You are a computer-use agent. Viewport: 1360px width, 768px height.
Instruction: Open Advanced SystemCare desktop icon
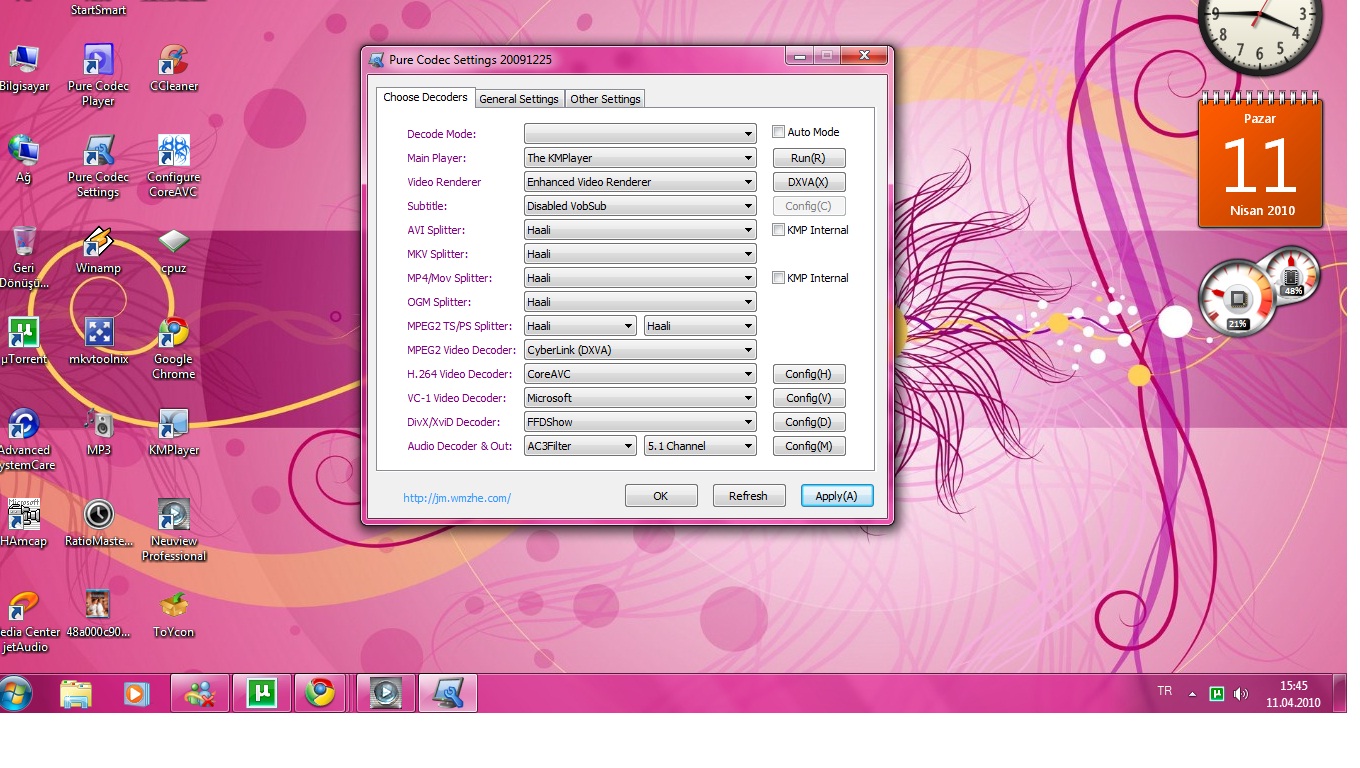[x=24, y=439]
